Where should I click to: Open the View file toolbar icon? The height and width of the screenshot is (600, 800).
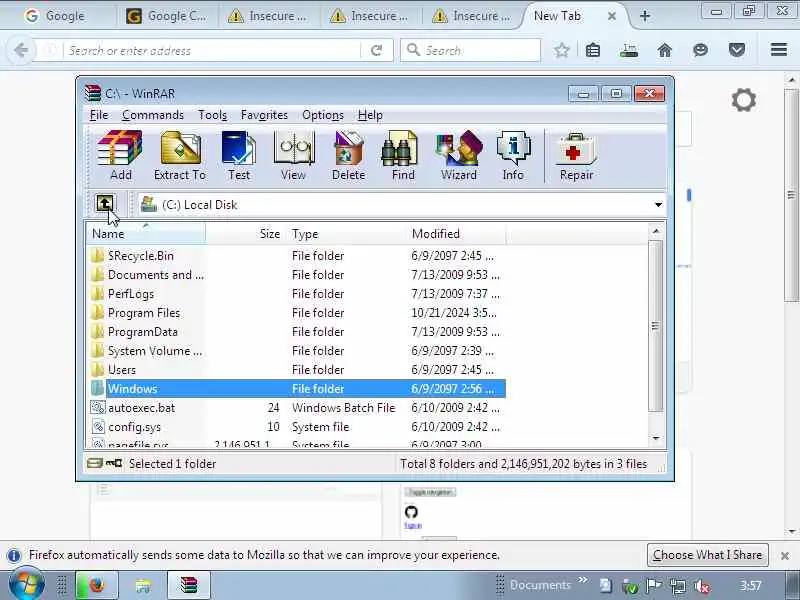(x=293, y=156)
